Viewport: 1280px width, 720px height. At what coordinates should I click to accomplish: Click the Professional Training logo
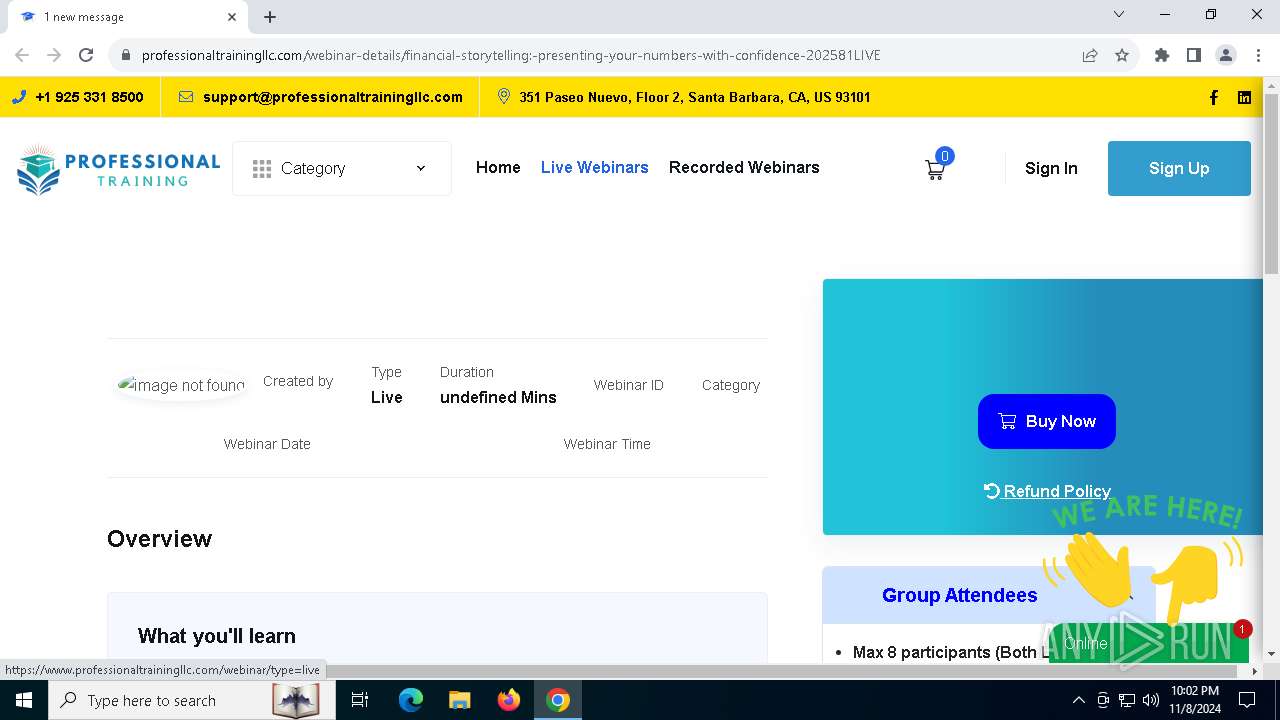coord(118,169)
